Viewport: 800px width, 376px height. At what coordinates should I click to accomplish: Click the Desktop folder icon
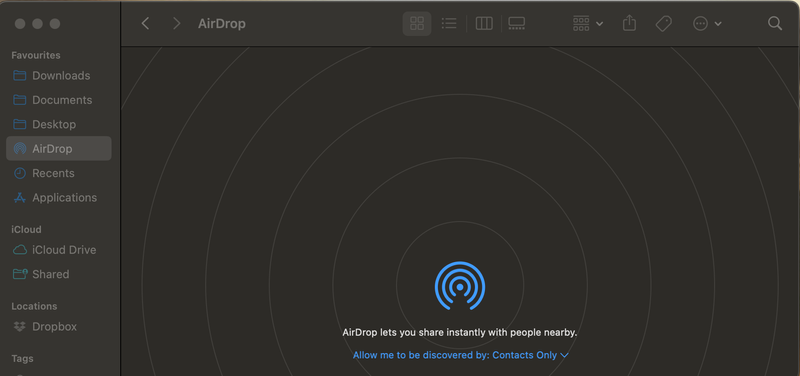pos(19,124)
